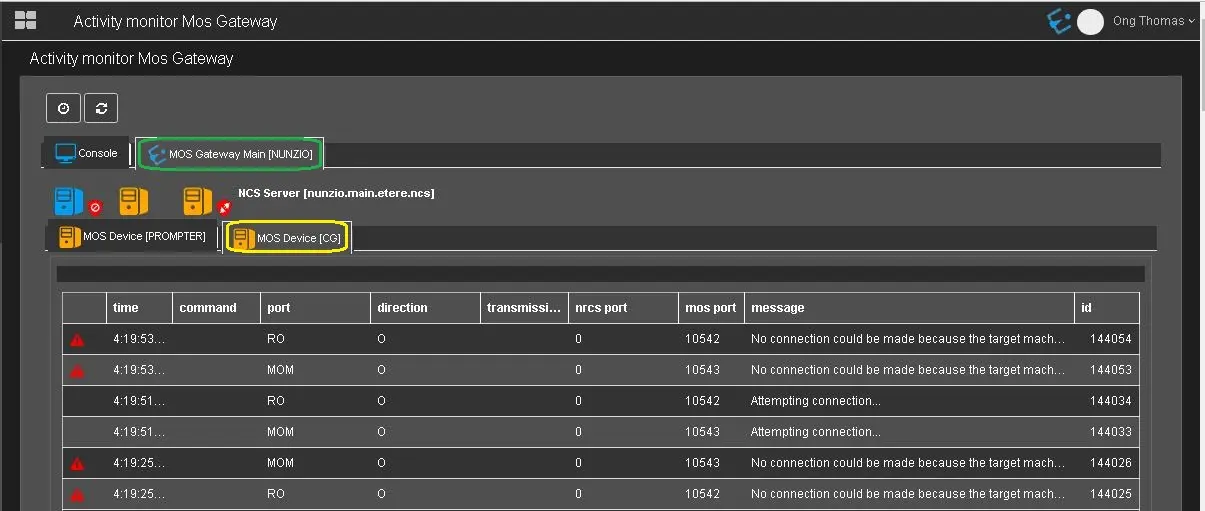Click the mos port column header
Image resolution: width=1205 pixels, height=511 pixels.
click(x=710, y=308)
